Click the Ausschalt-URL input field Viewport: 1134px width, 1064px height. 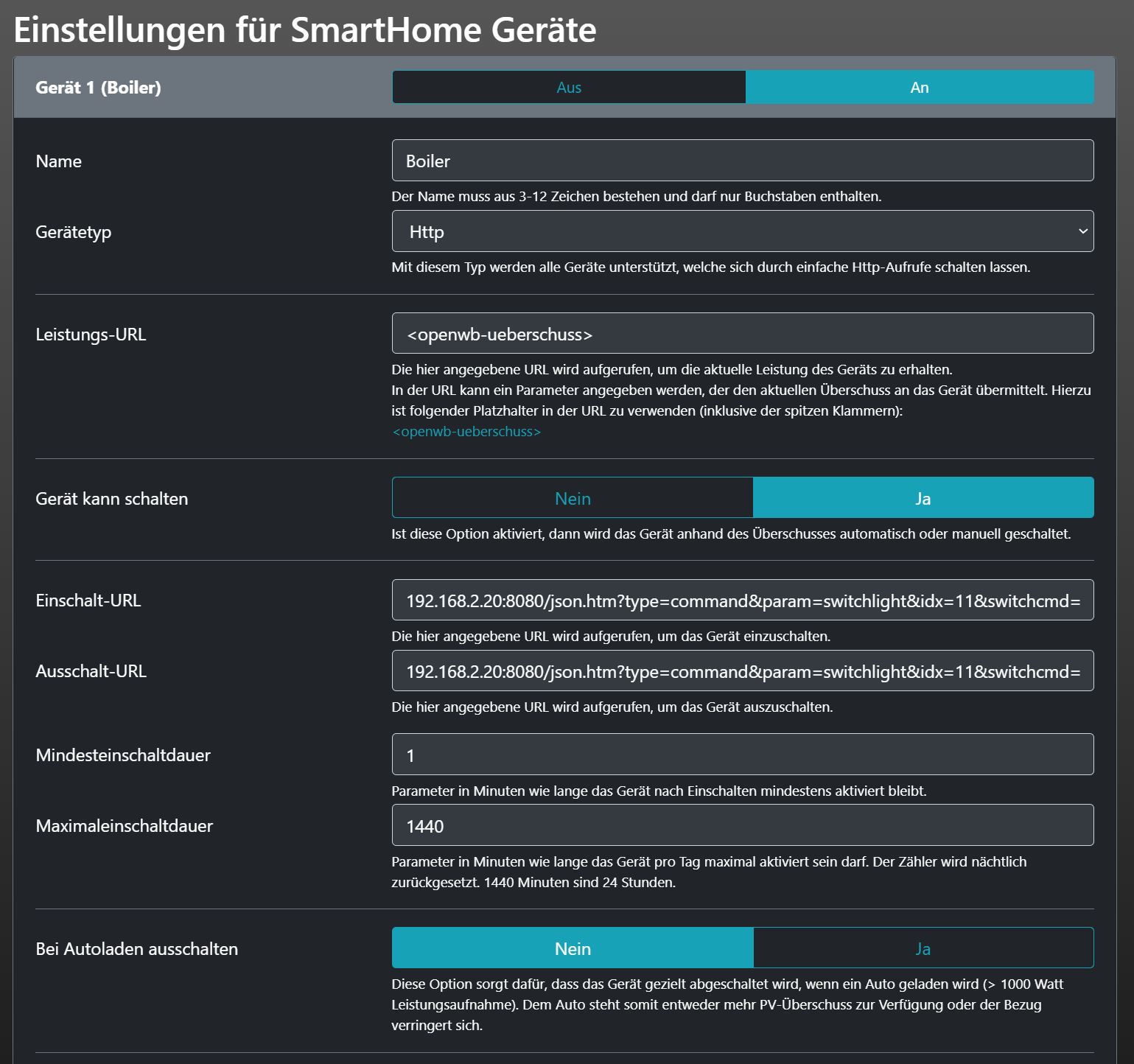click(742, 671)
